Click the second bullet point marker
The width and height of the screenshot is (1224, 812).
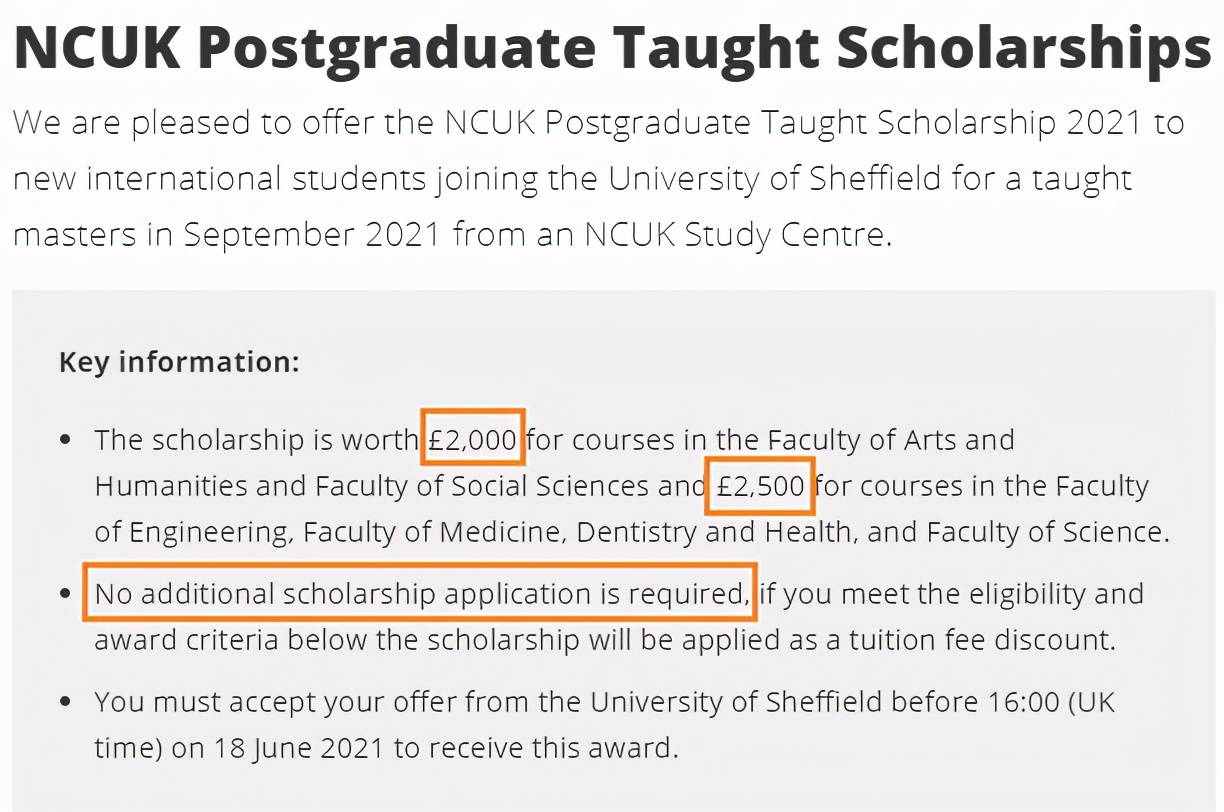pyautogui.click(x=66, y=594)
